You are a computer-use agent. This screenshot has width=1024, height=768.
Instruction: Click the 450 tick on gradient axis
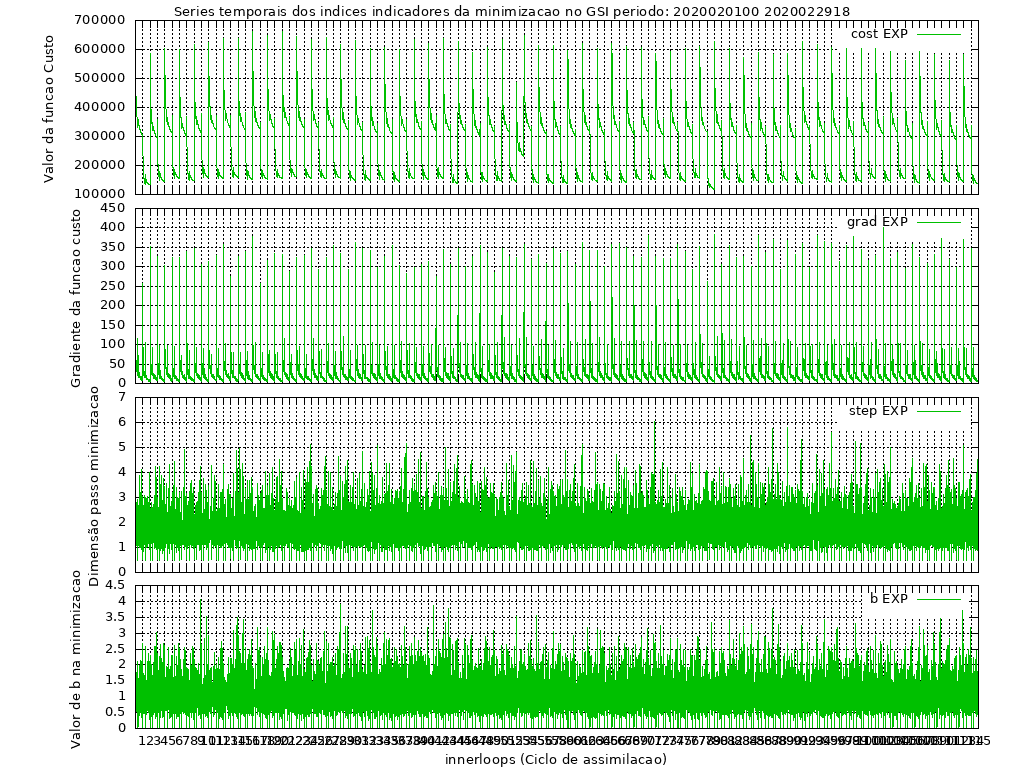point(111,208)
